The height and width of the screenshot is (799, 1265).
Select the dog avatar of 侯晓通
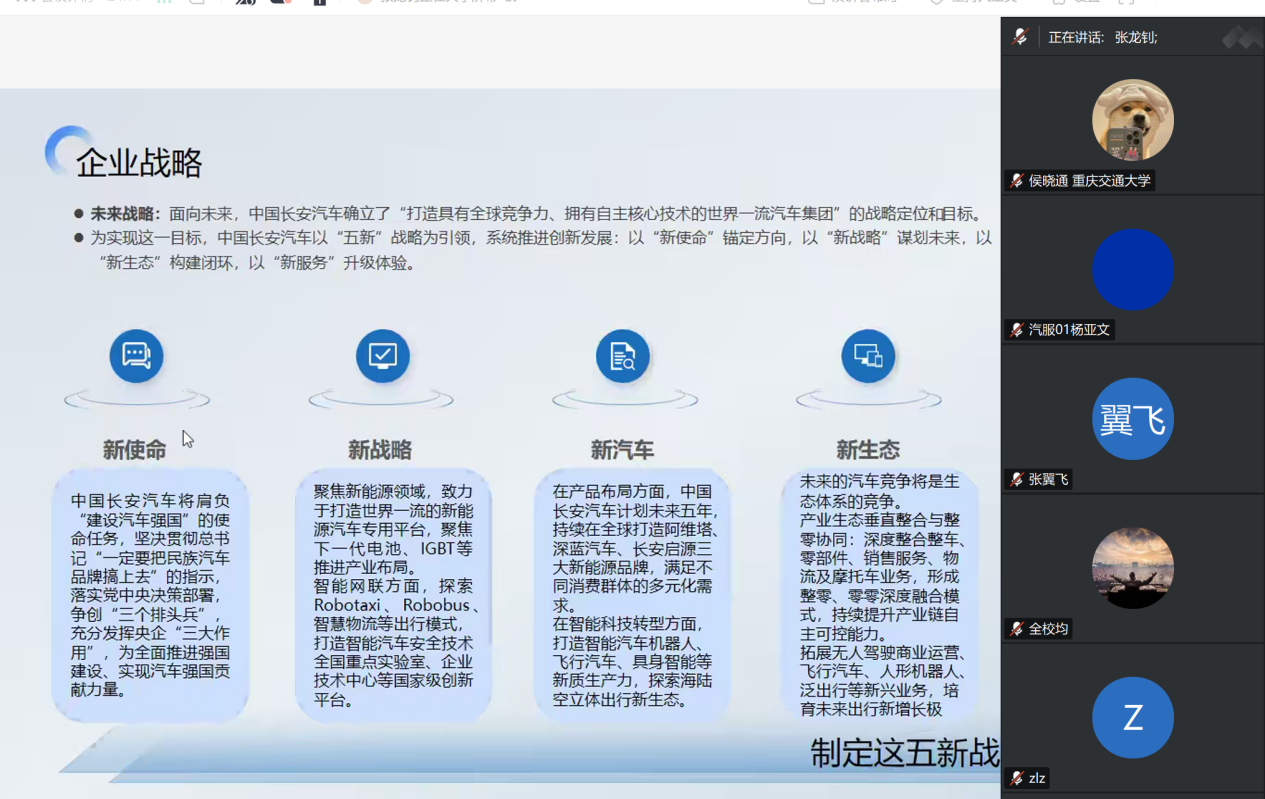pos(1132,120)
